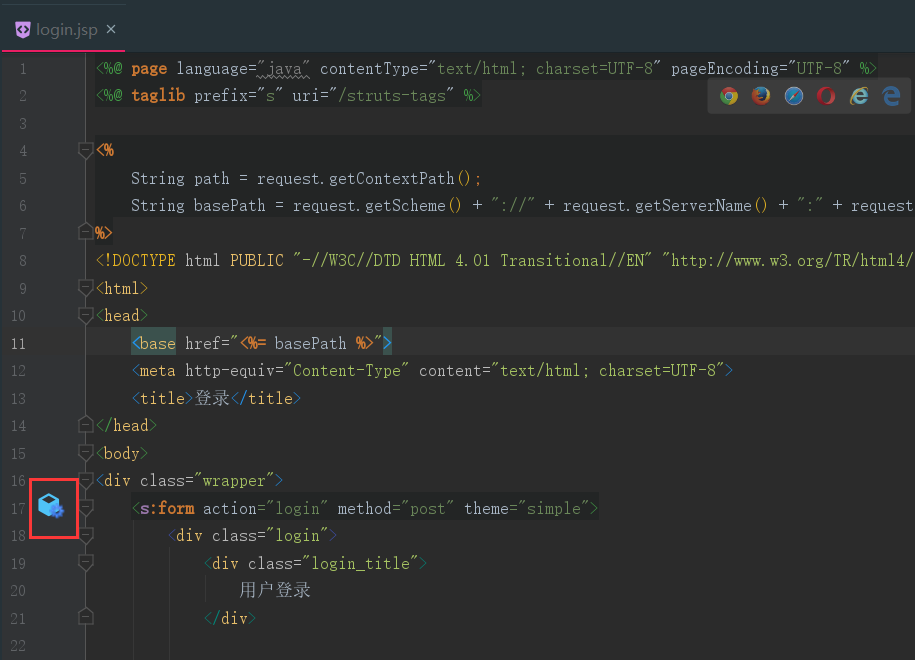Click on the title text 登录
Screen dimensions: 915x660
pos(212,398)
